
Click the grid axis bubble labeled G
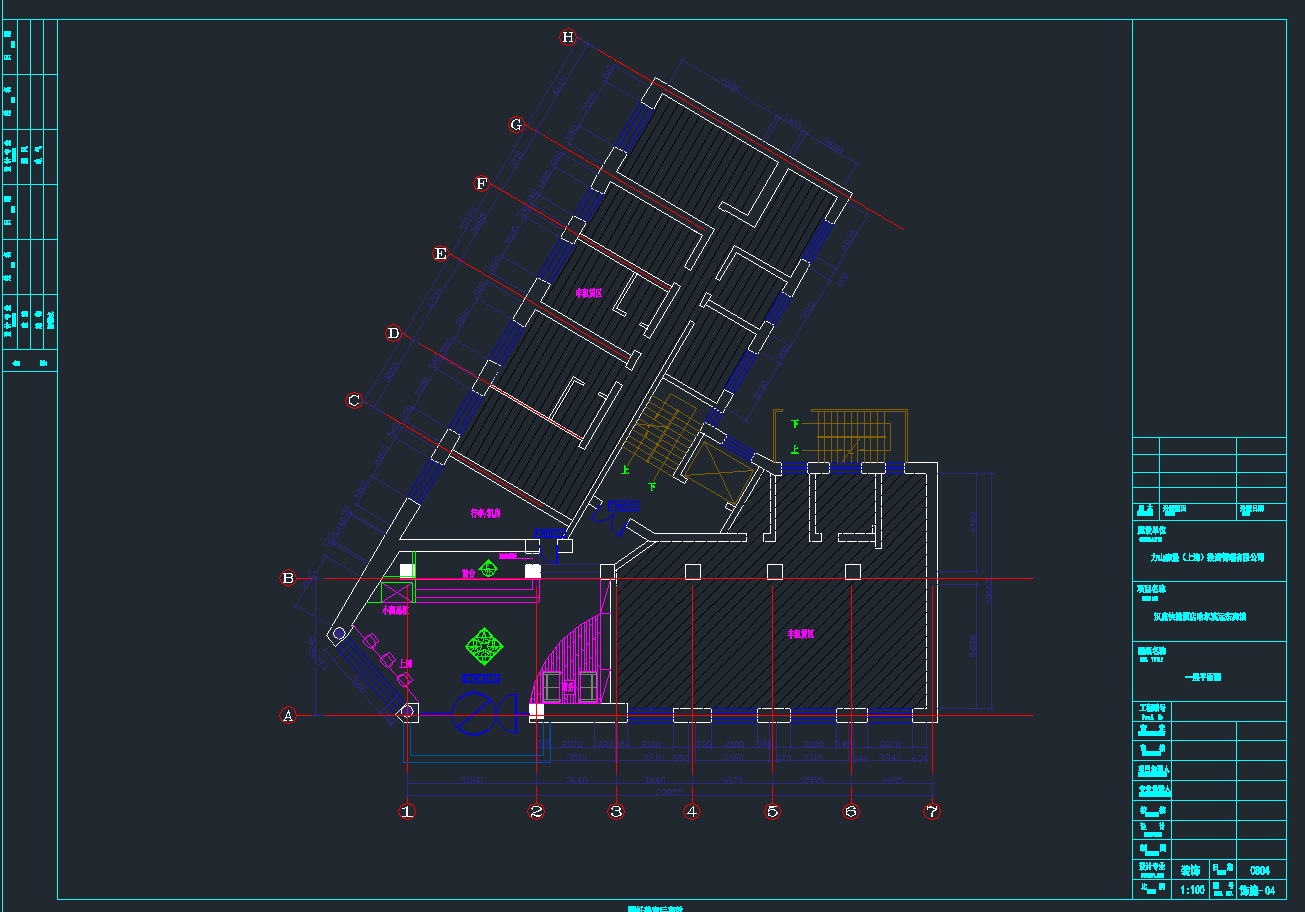(x=516, y=125)
